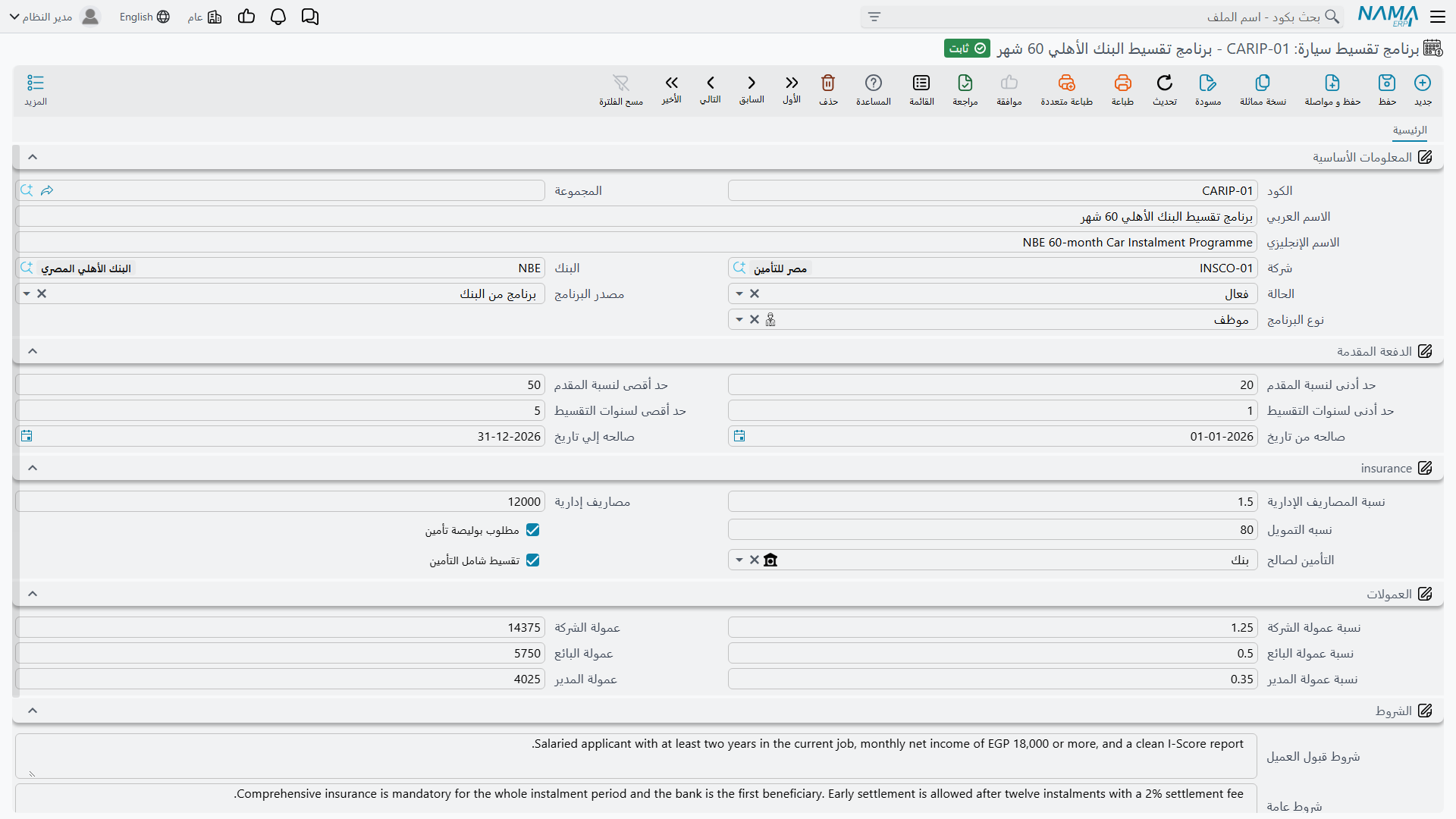Click the عمولة الشركة field
The image size is (1456, 819).
[x=280, y=627]
